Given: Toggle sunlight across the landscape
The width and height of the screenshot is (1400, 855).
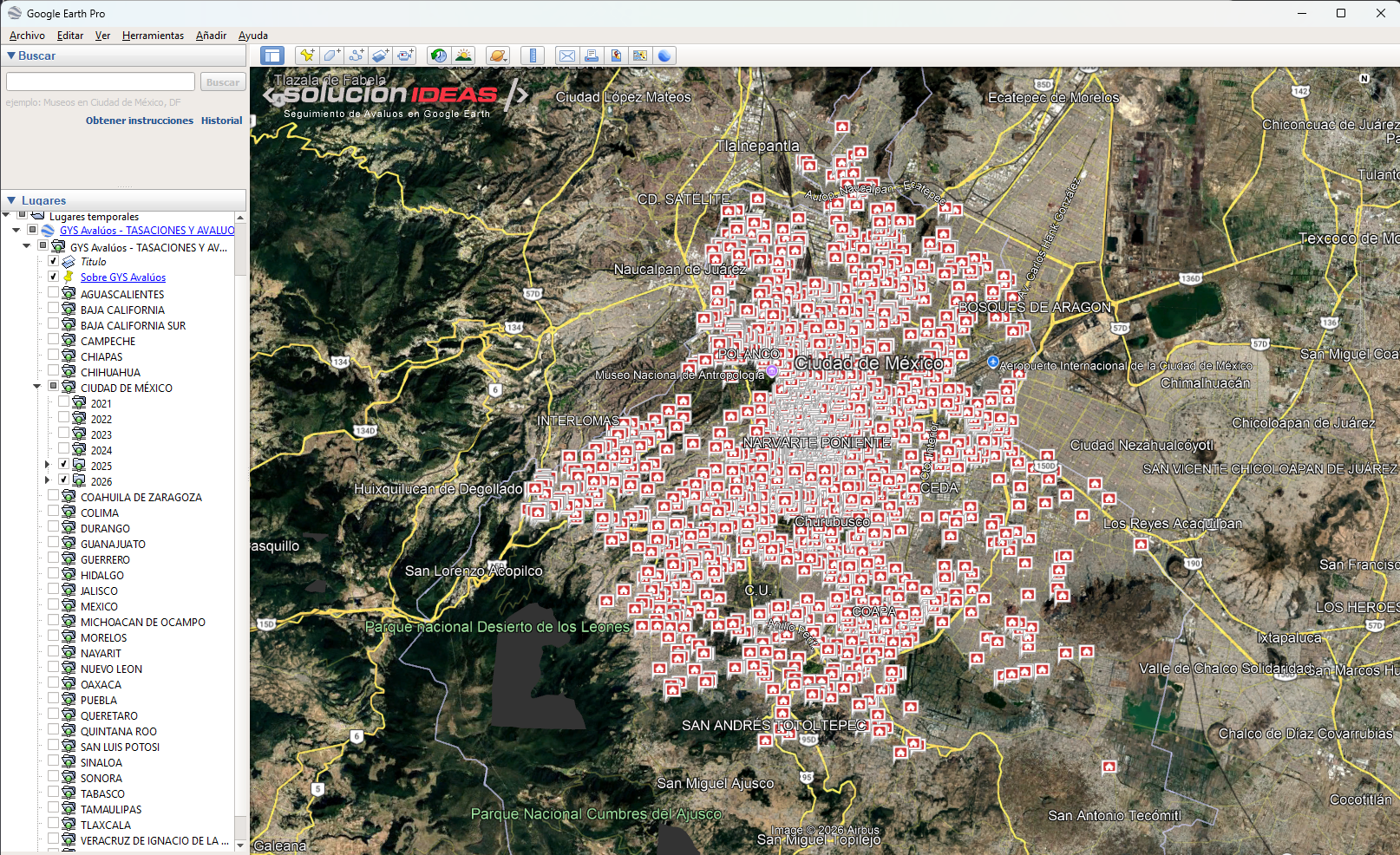Looking at the screenshot, I should click(464, 55).
